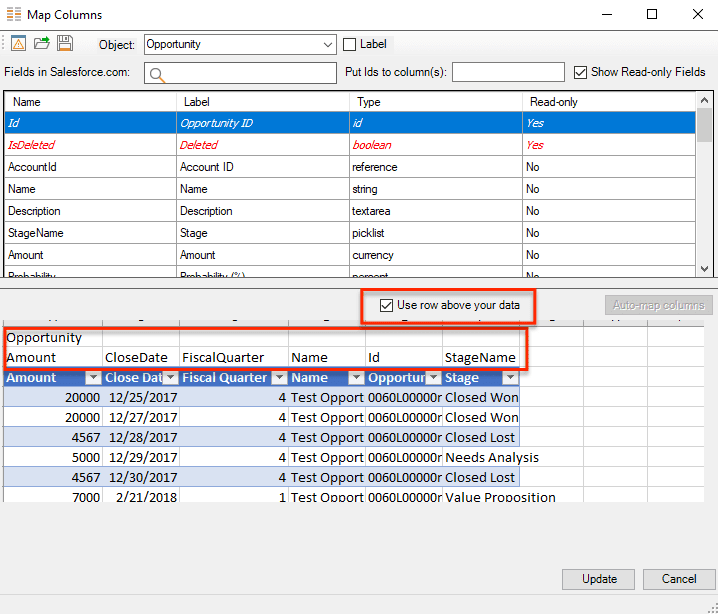Uncheck Show Read-only Fields
718x614 pixels.
coord(580,72)
